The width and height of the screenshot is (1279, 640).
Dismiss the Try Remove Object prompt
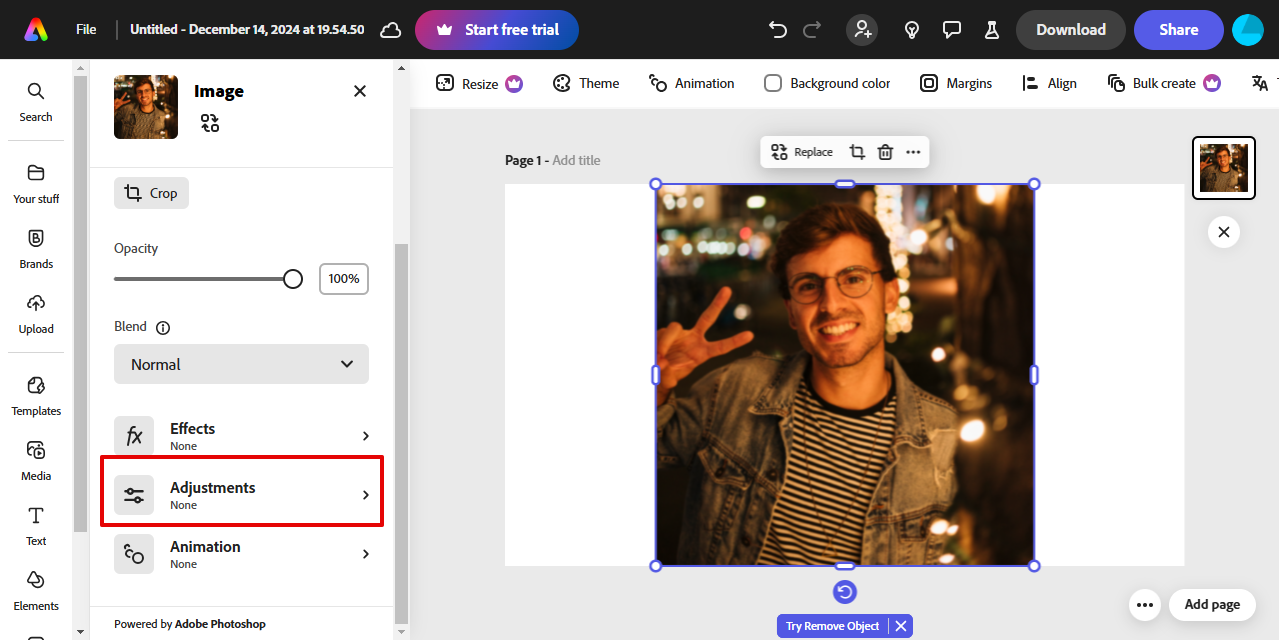901,626
